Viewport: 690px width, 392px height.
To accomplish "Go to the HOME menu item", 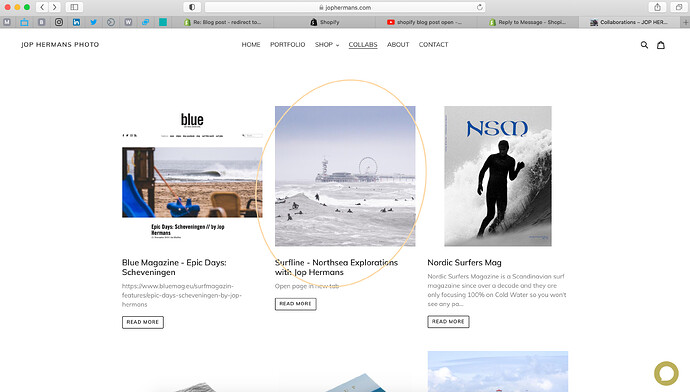I will tap(251, 44).
